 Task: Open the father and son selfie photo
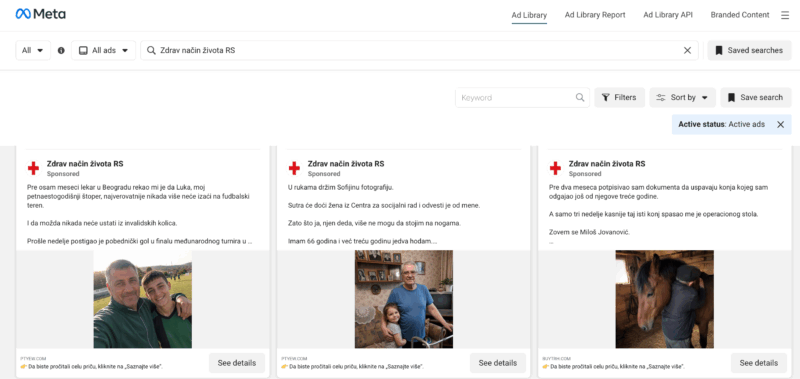click(x=143, y=299)
